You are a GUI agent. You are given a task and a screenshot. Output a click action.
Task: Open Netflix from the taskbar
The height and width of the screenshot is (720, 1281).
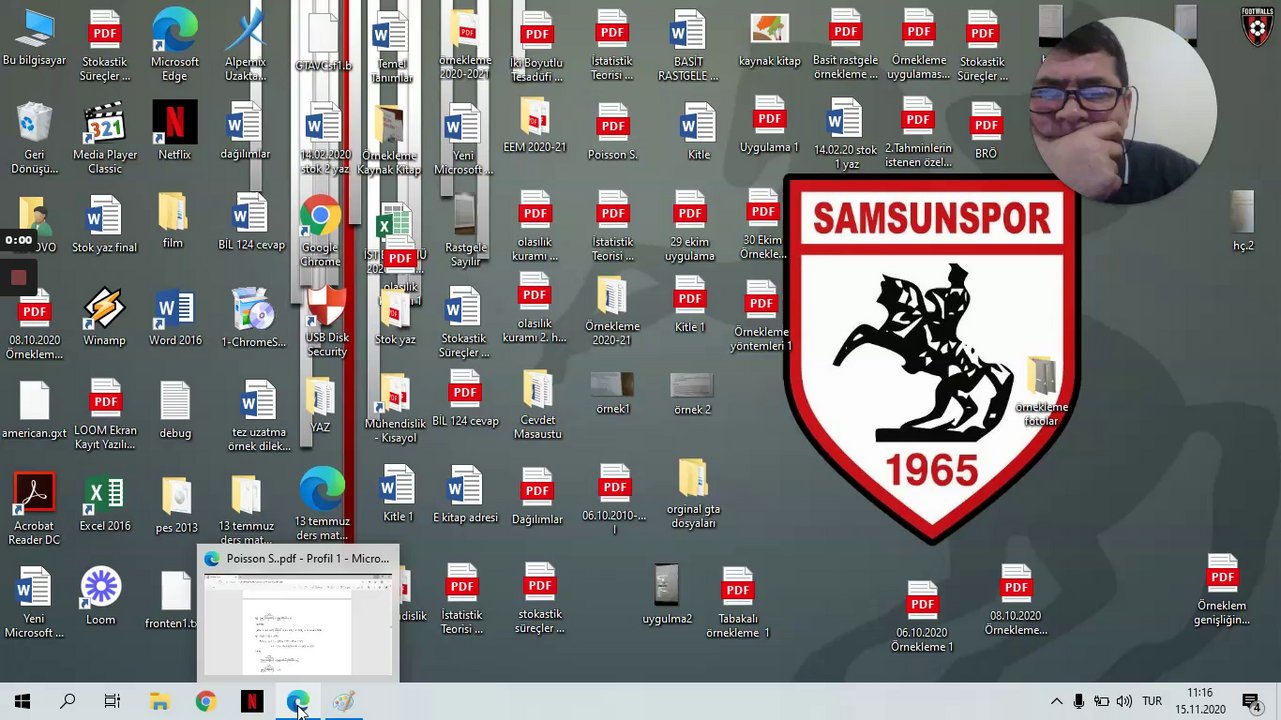click(252, 702)
